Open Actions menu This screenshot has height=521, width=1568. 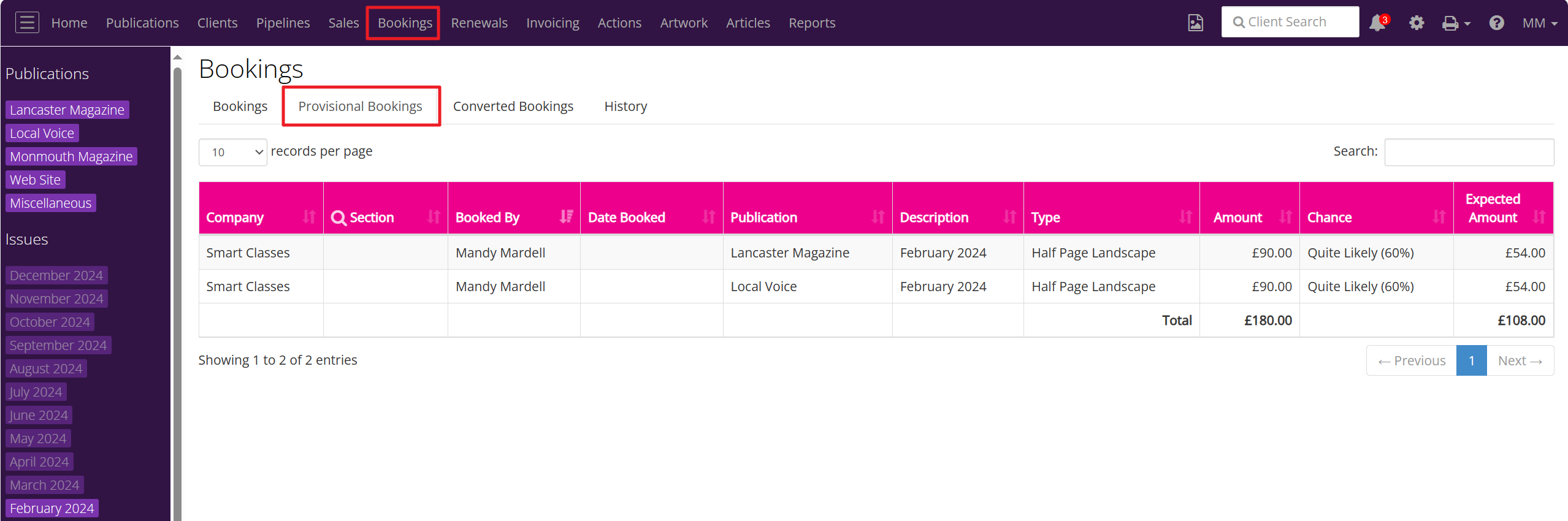[x=619, y=23]
